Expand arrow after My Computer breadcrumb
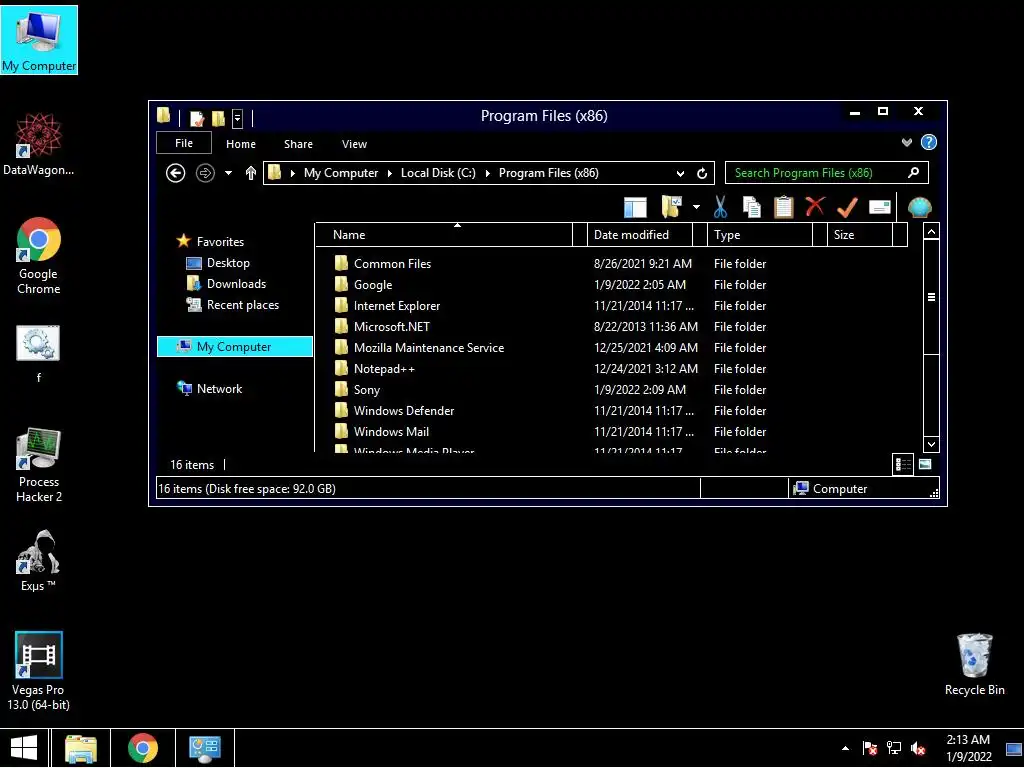Viewport: 1024px width, 768px height. [389, 173]
